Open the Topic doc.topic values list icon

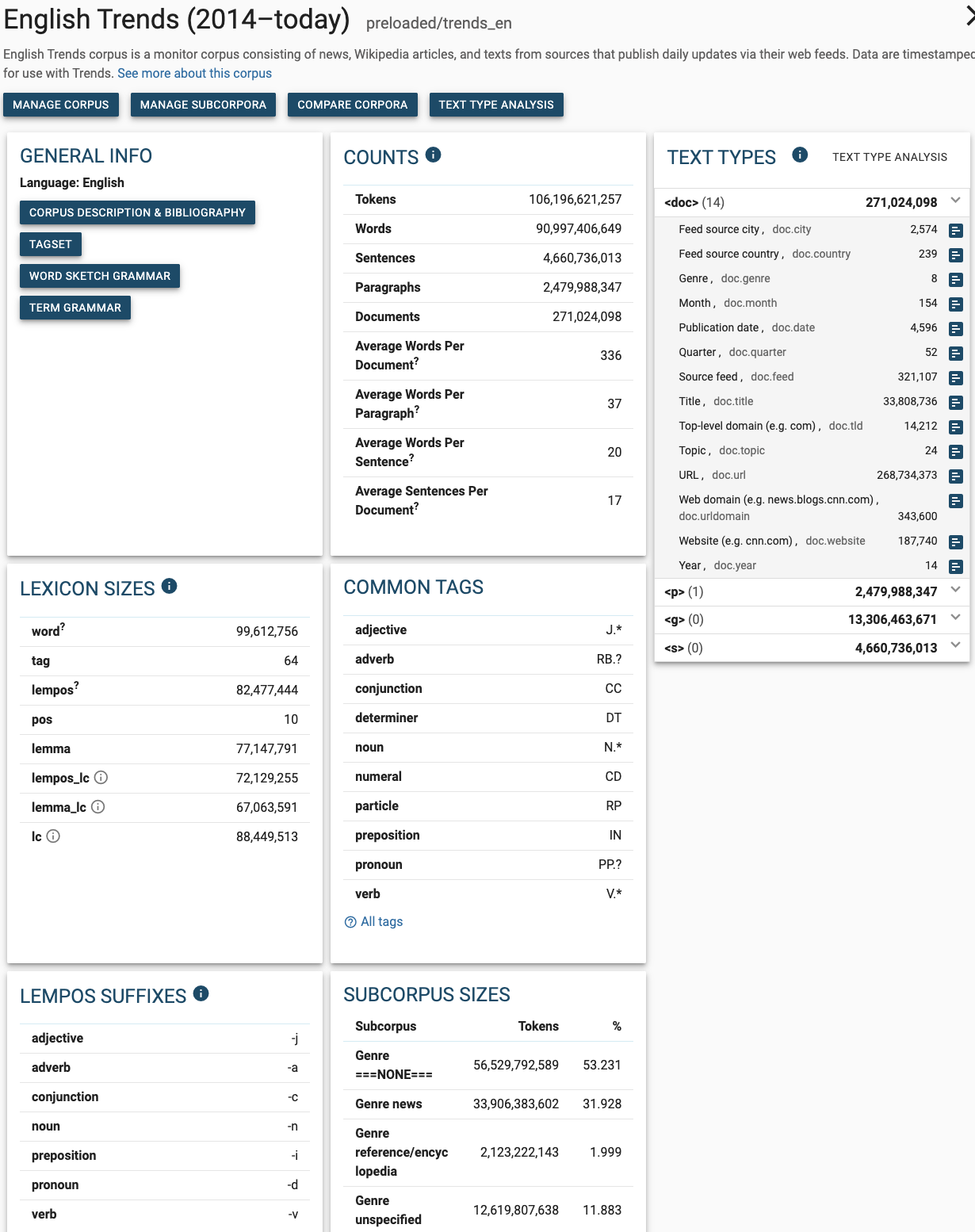(956, 452)
